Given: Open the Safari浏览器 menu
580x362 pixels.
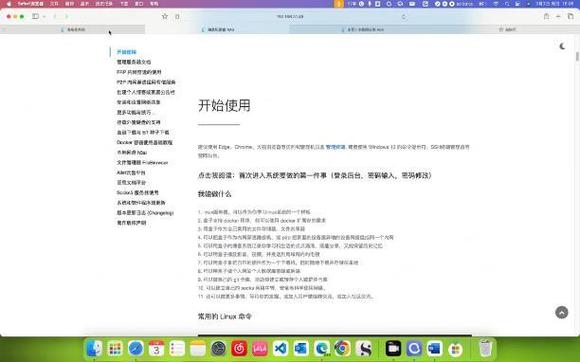Looking at the screenshot, I should [x=30, y=4].
